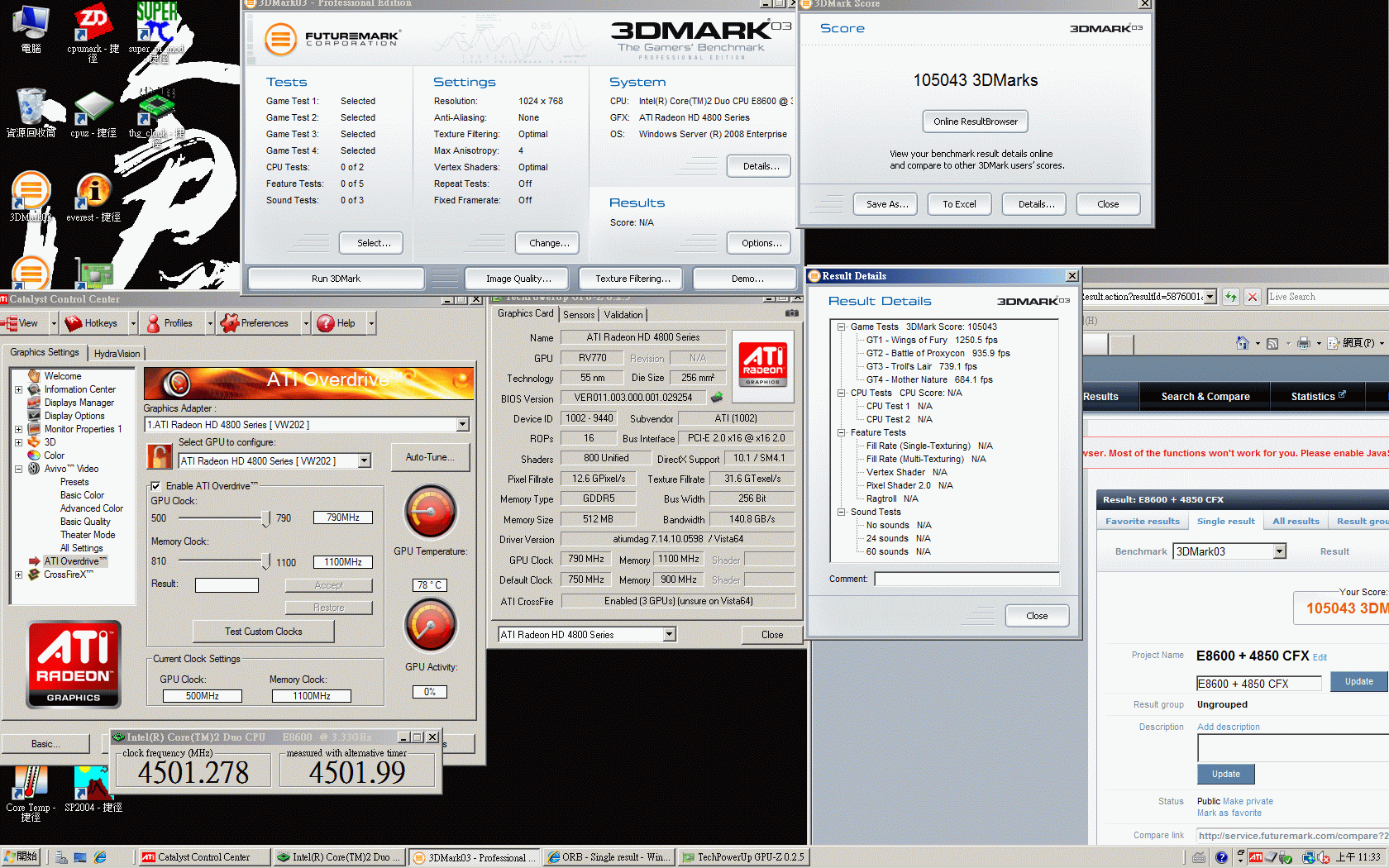Click the Make private link
1389x868 pixels.
click(x=1248, y=801)
